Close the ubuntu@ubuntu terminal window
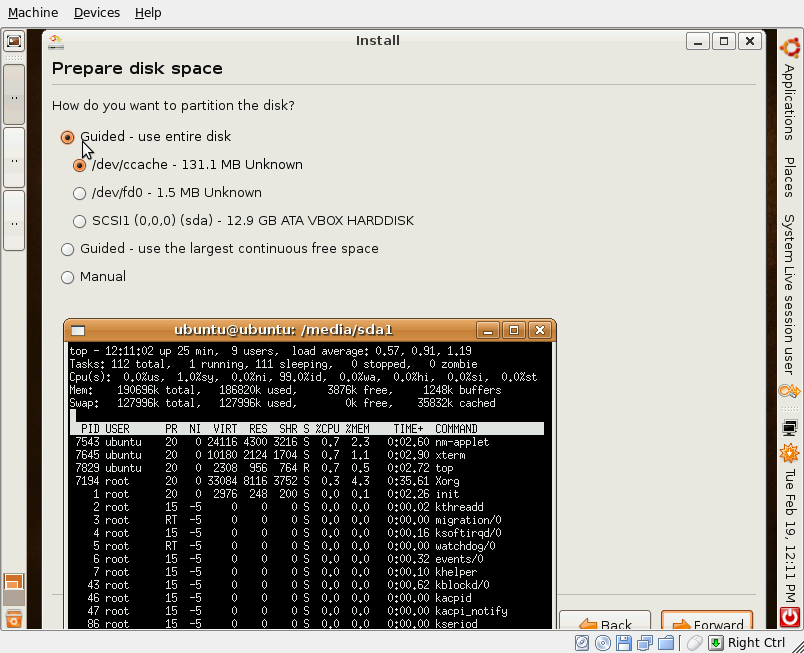The height and width of the screenshot is (653, 804). 539,330
